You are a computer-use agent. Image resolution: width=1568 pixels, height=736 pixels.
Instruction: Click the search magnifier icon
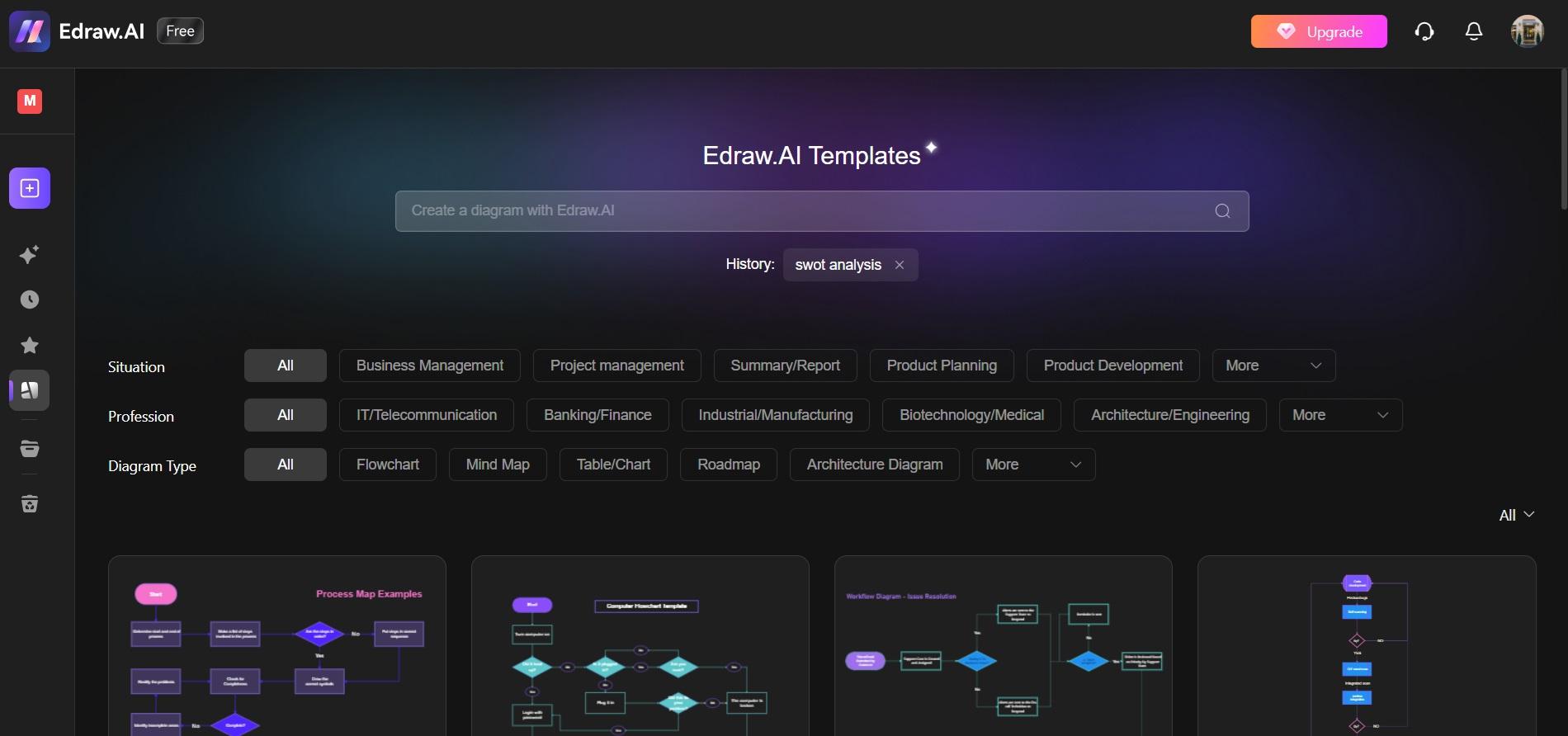[x=1223, y=211]
